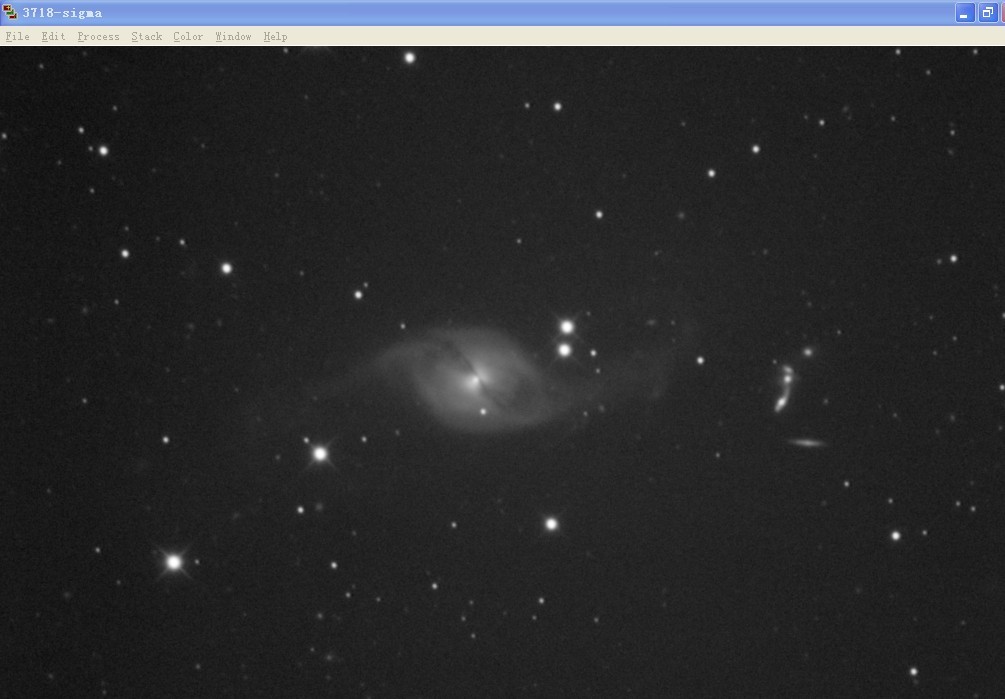Open the Color menu
Screen dimensions: 1005x699
[188, 37]
